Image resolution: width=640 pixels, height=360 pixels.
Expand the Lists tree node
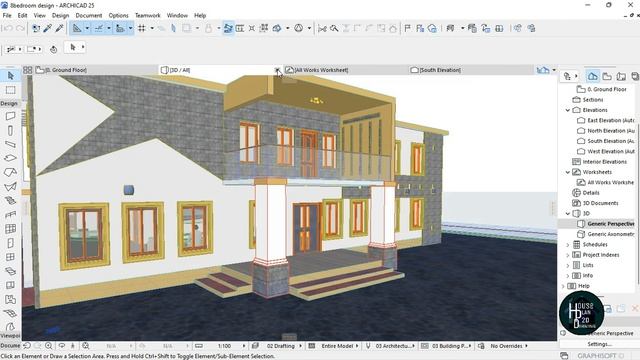click(x=568, y=265)
